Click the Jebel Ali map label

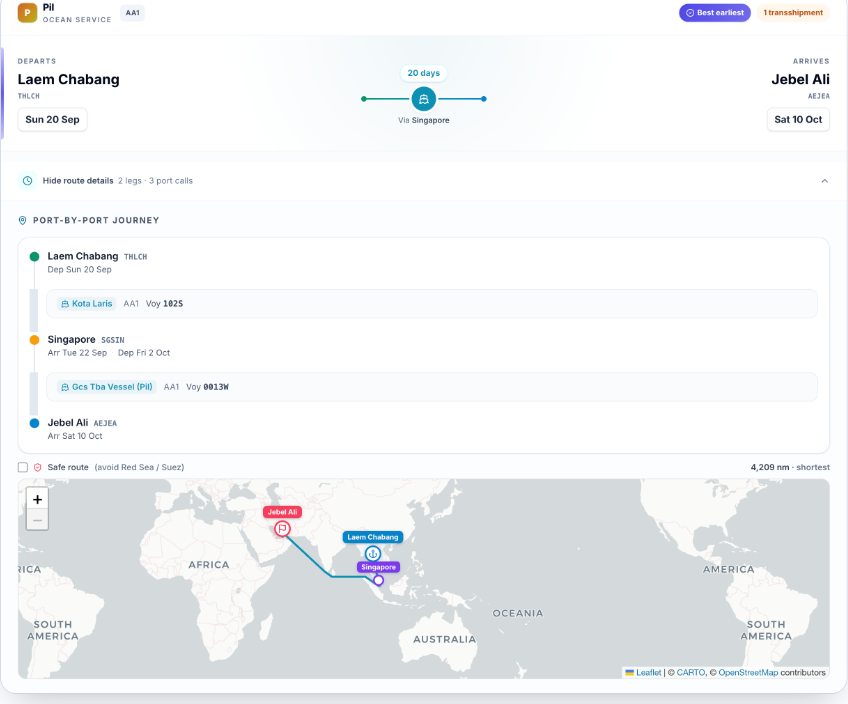point(282,512)
